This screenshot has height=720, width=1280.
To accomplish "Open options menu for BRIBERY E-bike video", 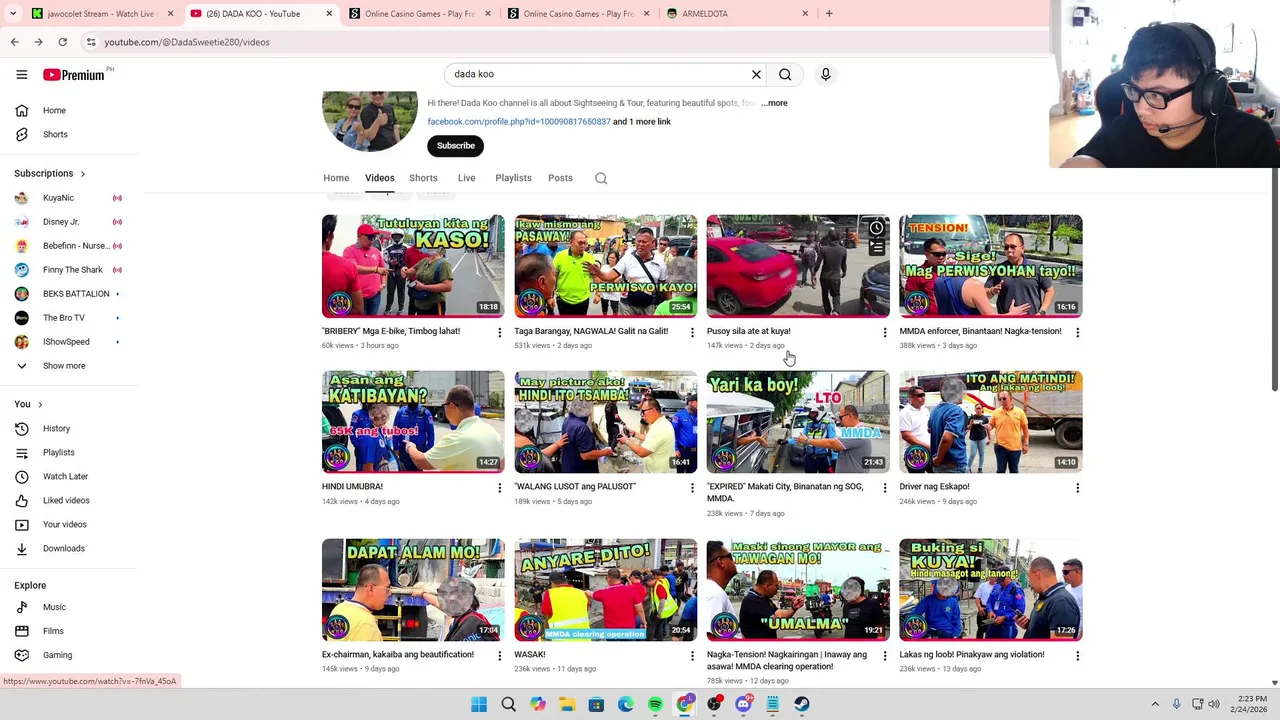I will click(x=499, y=332).
